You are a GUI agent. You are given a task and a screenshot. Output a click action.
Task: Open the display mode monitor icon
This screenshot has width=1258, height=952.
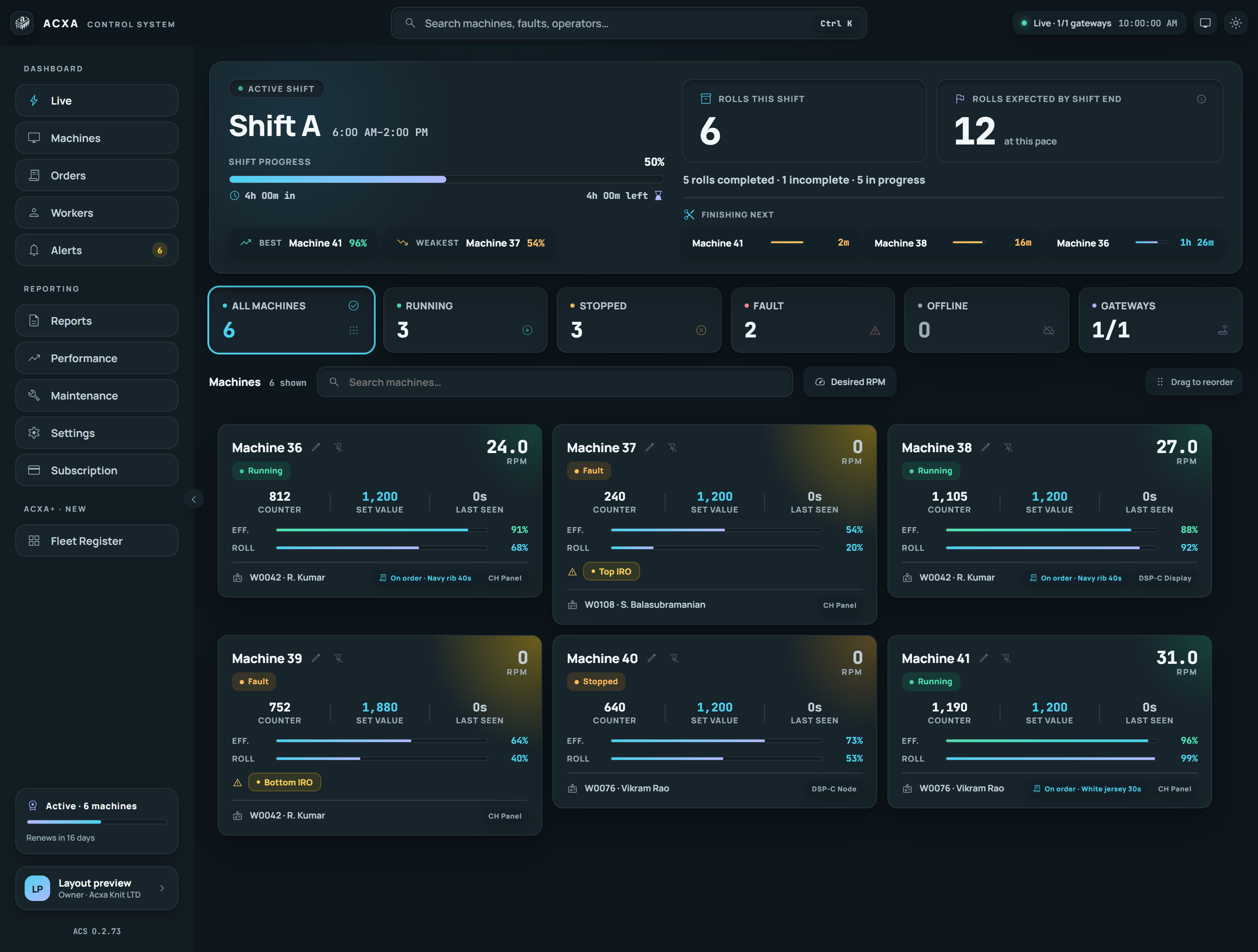(1204, 23)
